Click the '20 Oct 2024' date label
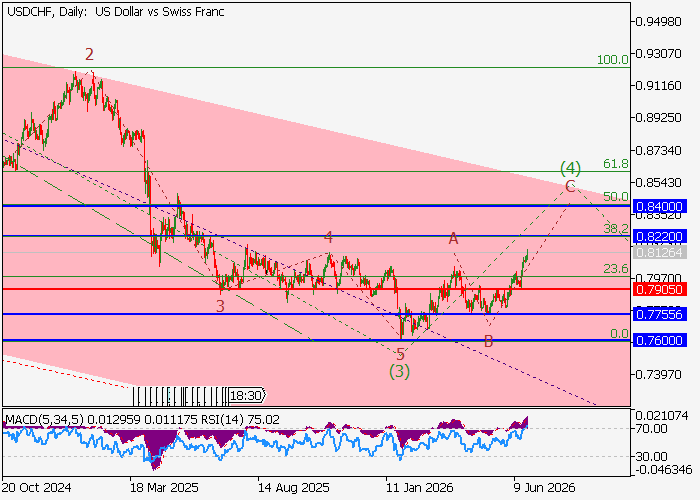The width and height of the screenshot is (700, 500). (37, 487)
